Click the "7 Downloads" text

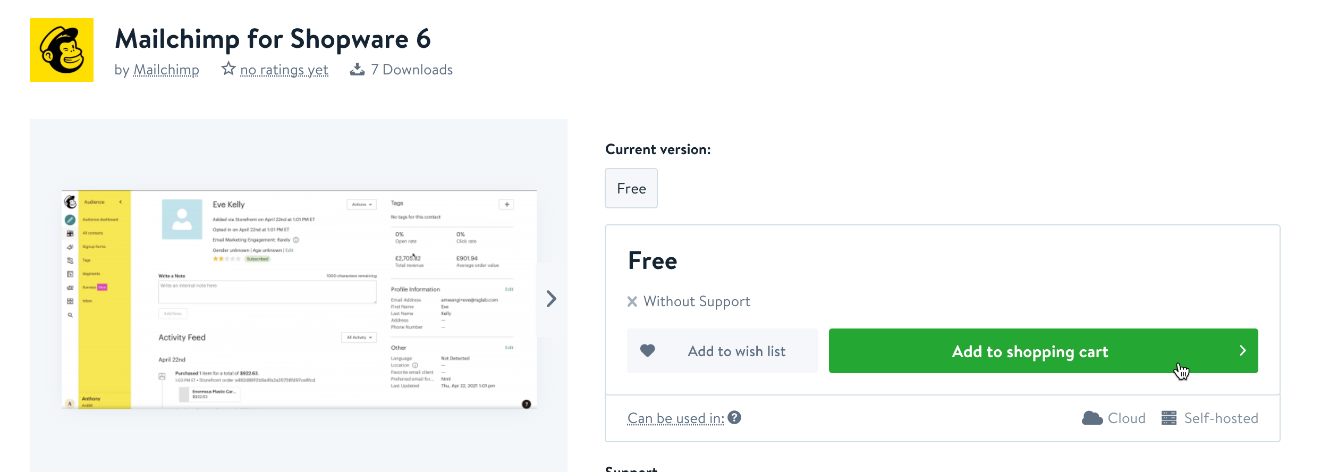coord(411,70)
